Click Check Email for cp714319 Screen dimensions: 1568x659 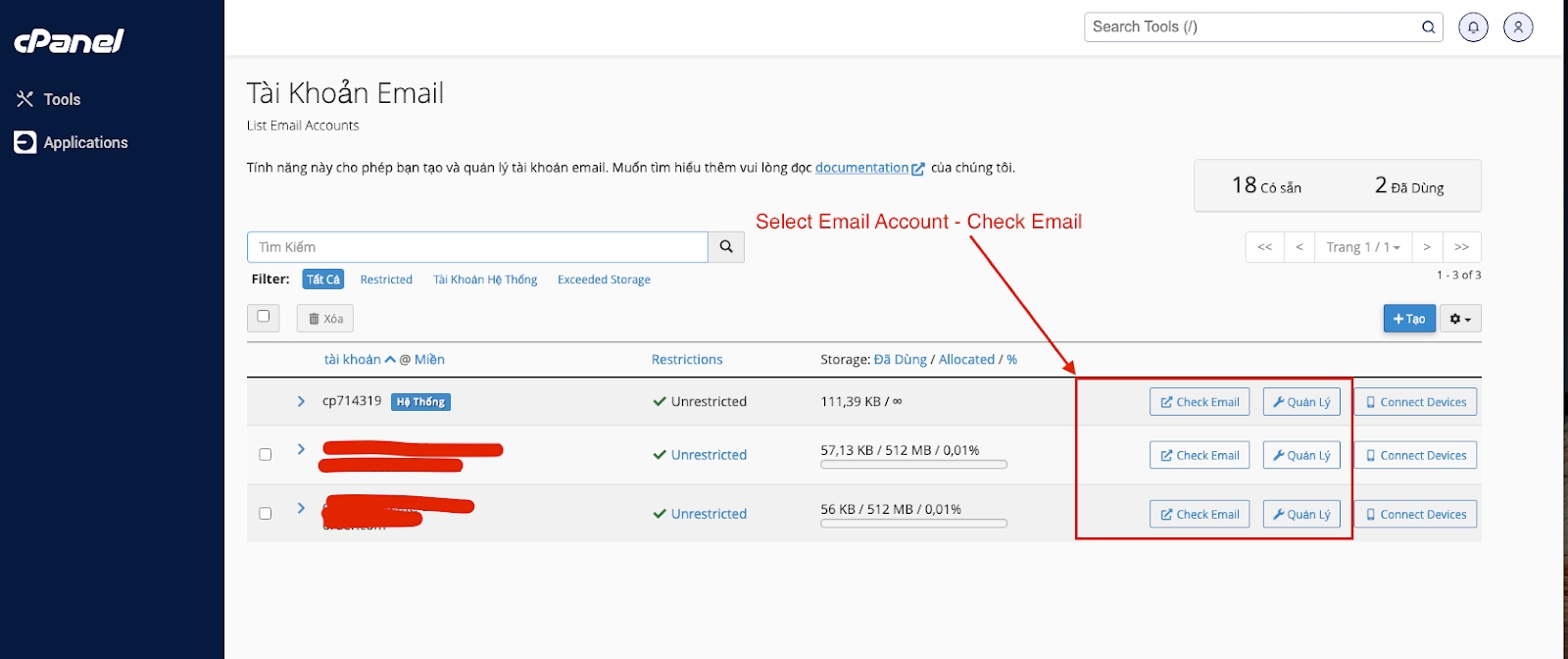pos(1200,402)
